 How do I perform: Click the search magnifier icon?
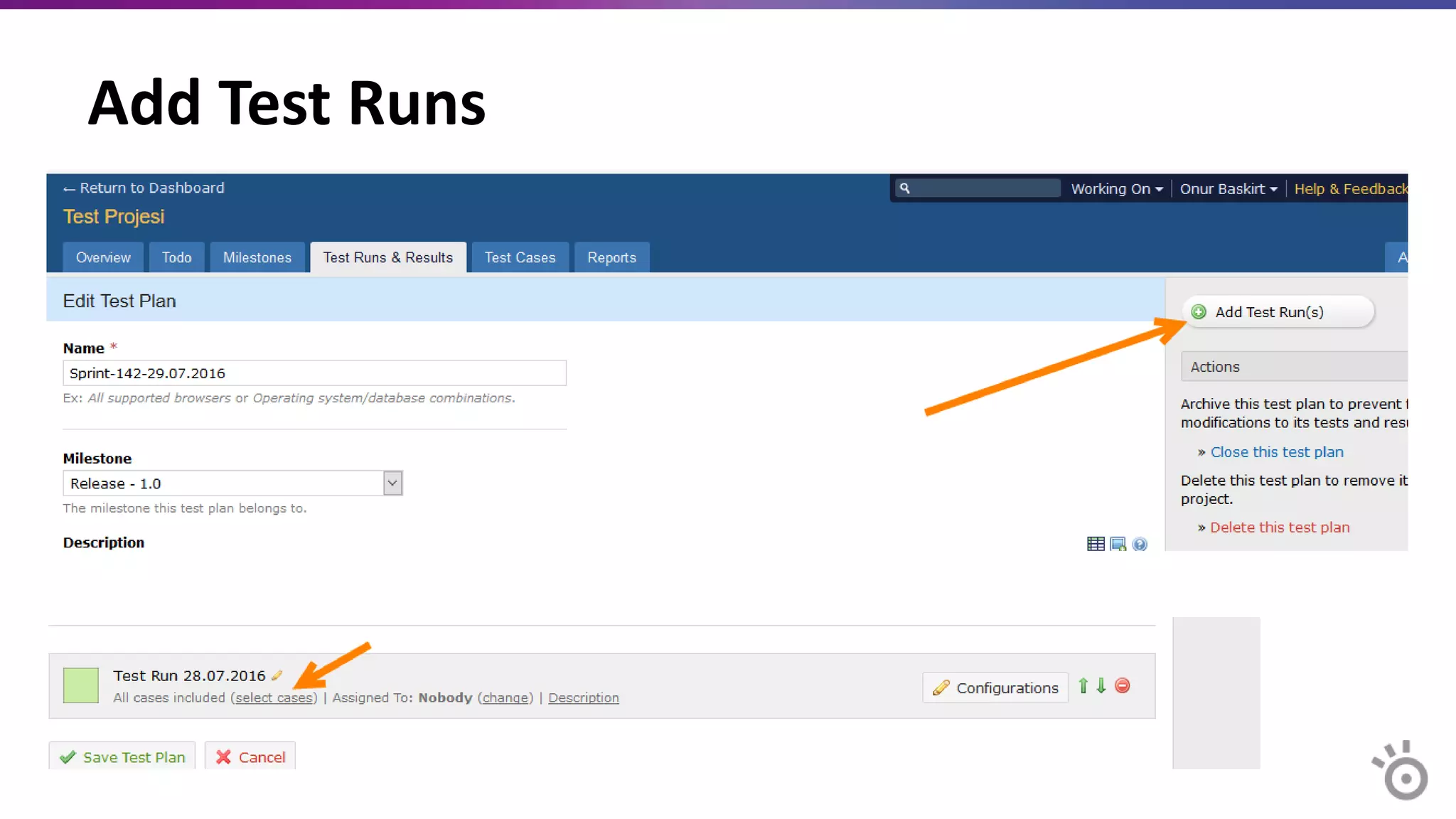pyautogui.click(x=904, y=188)
